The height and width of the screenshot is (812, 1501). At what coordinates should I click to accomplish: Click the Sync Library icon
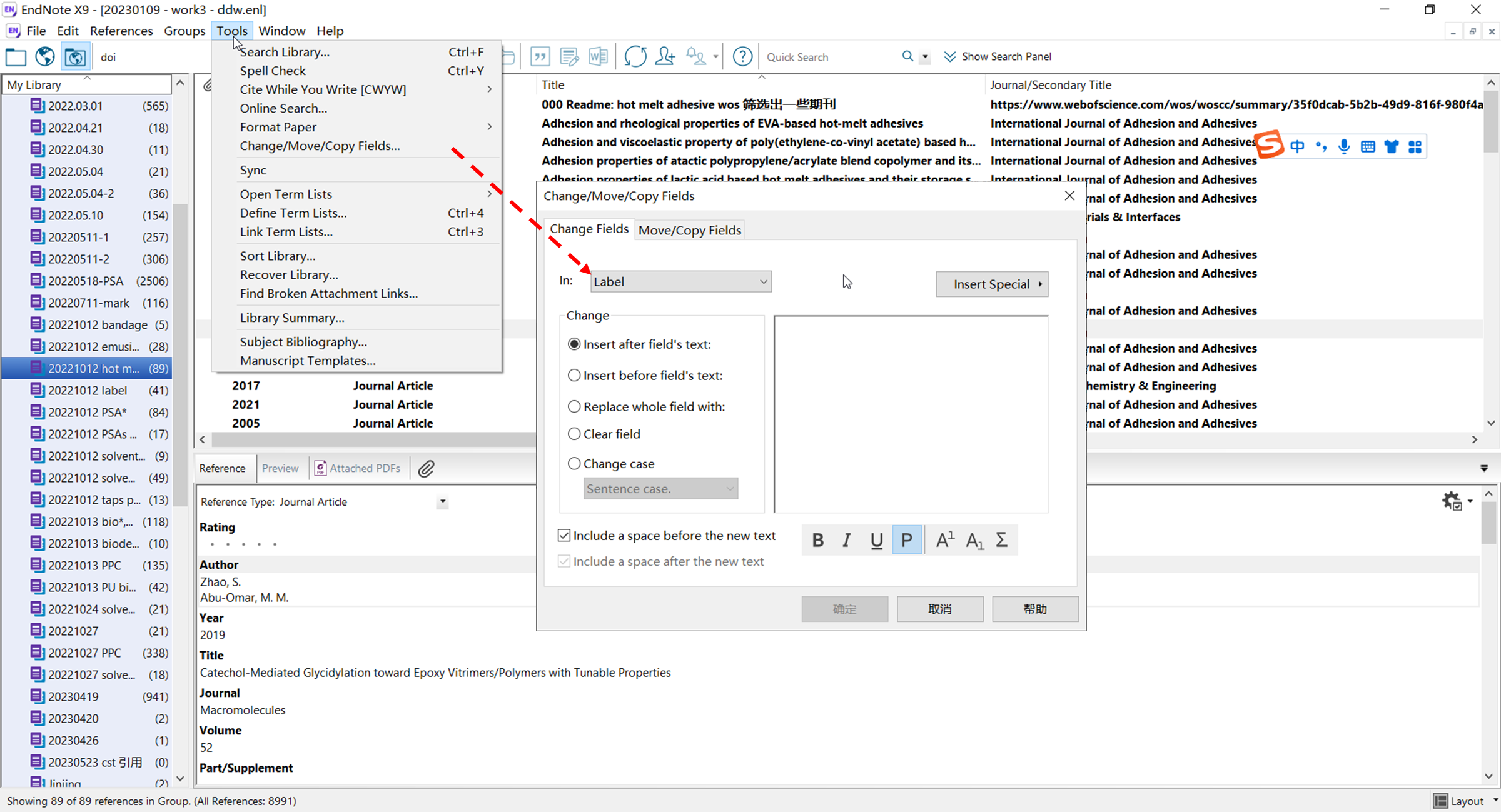[635, 57]
